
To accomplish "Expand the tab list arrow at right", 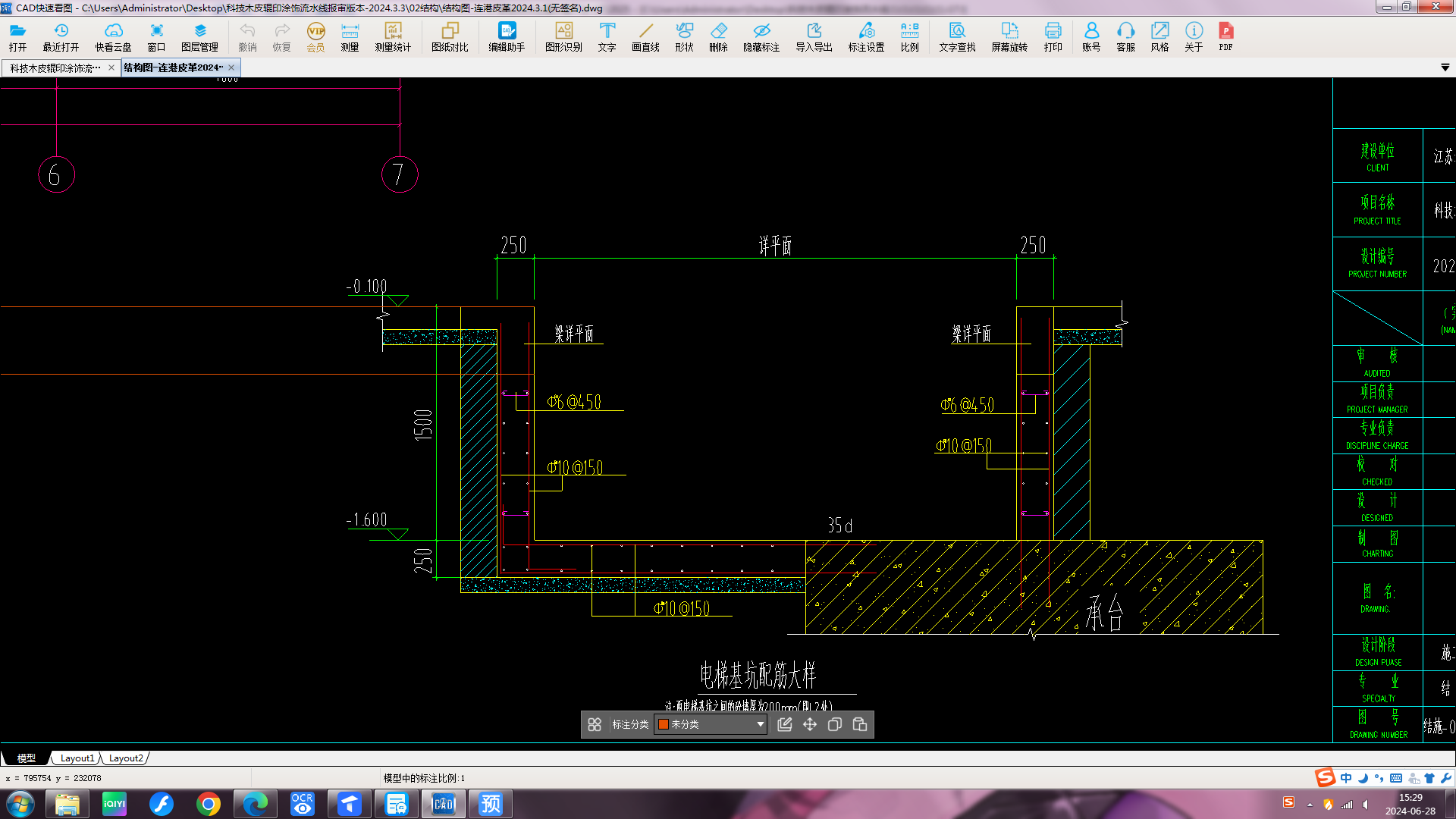I will 1445,67.
